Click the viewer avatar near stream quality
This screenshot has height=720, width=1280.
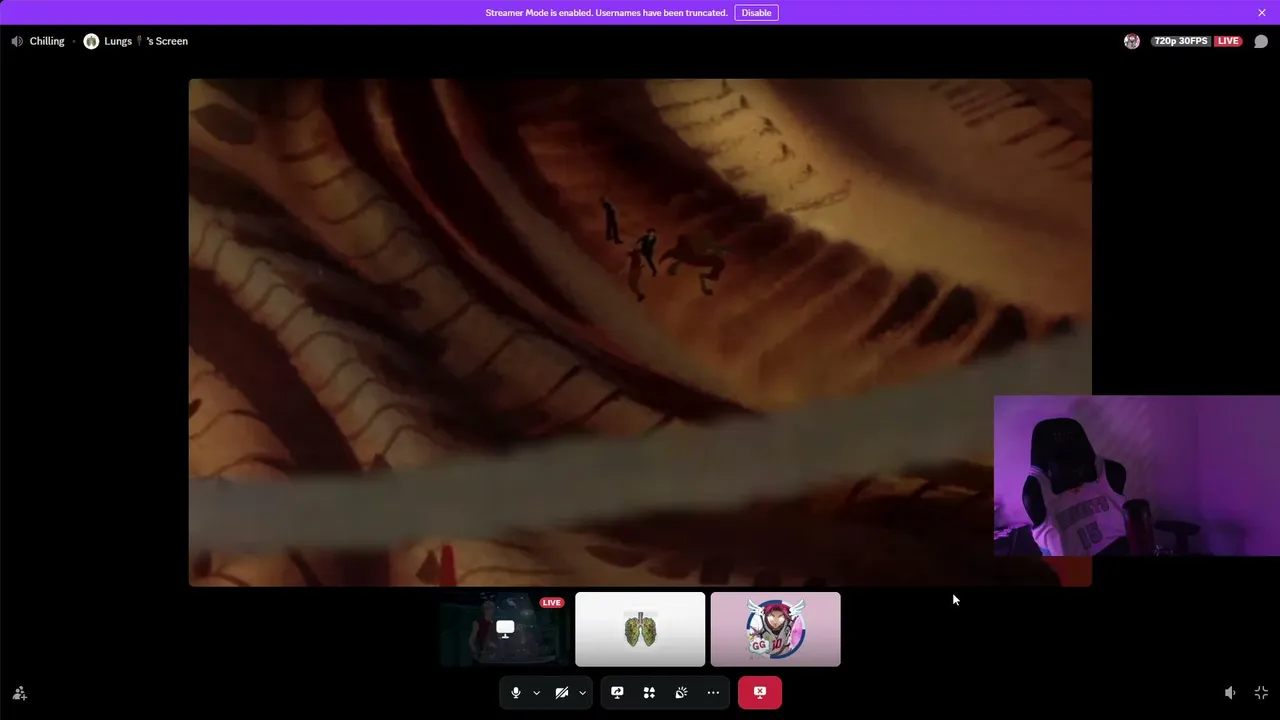click(1132, 41)
